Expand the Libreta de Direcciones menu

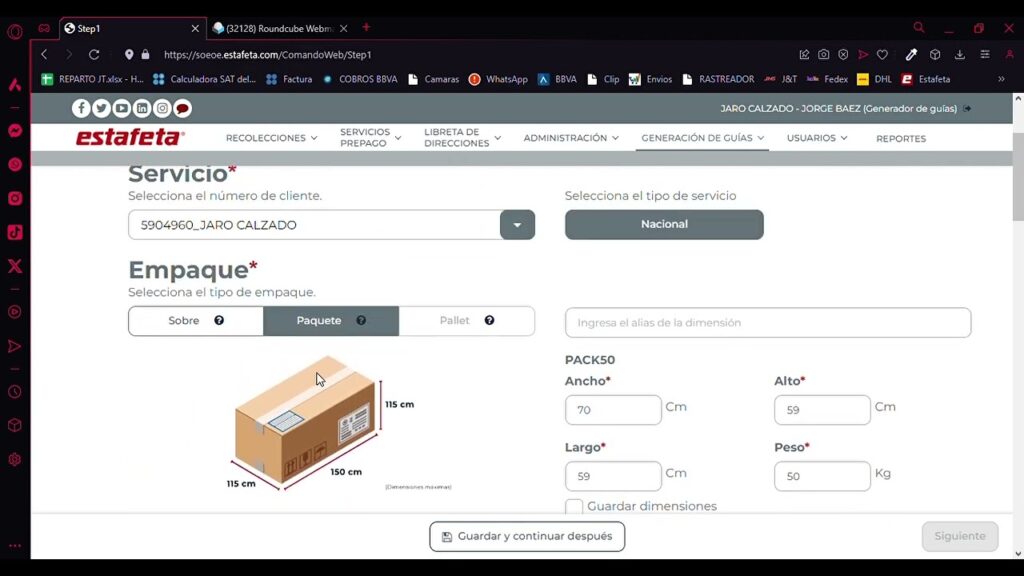click(462, 138)
